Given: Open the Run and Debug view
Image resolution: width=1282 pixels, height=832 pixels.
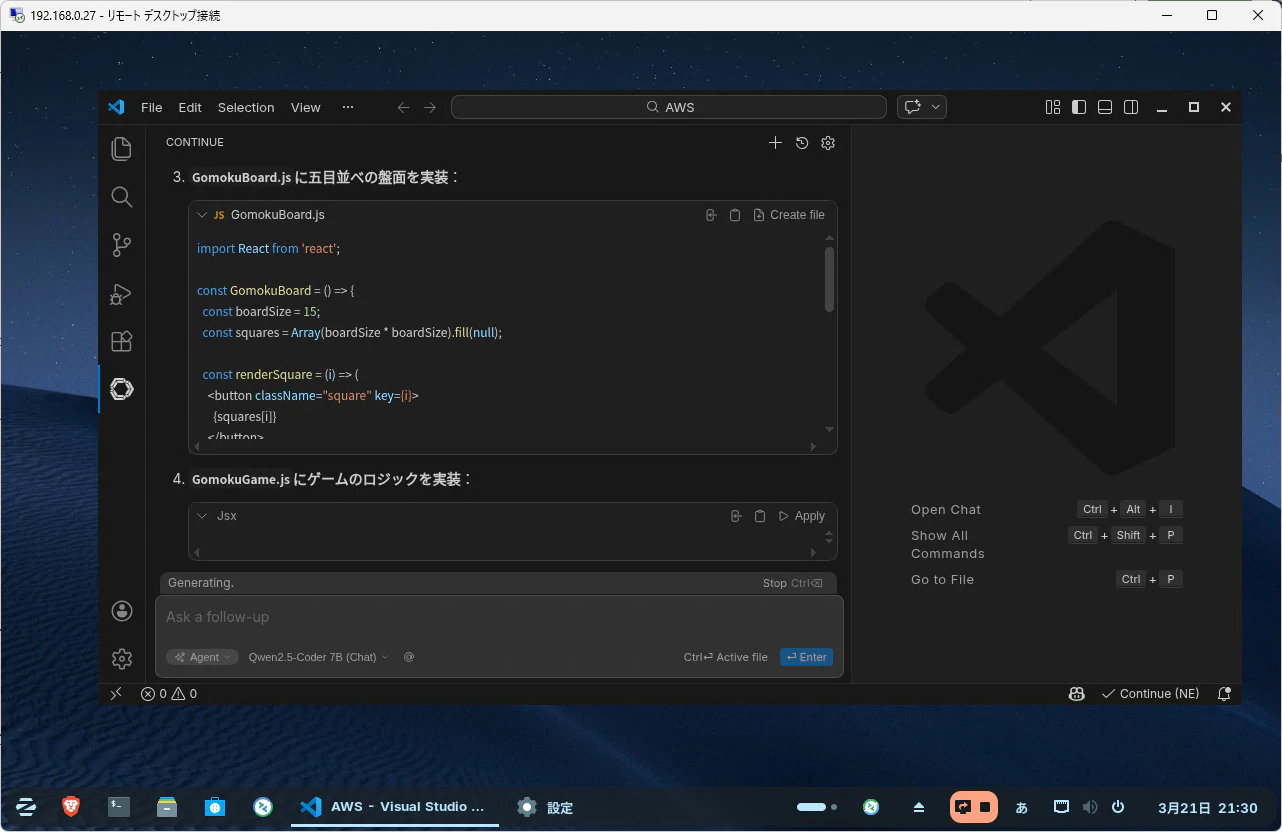Looking at the screenshot, I should 122,293.
